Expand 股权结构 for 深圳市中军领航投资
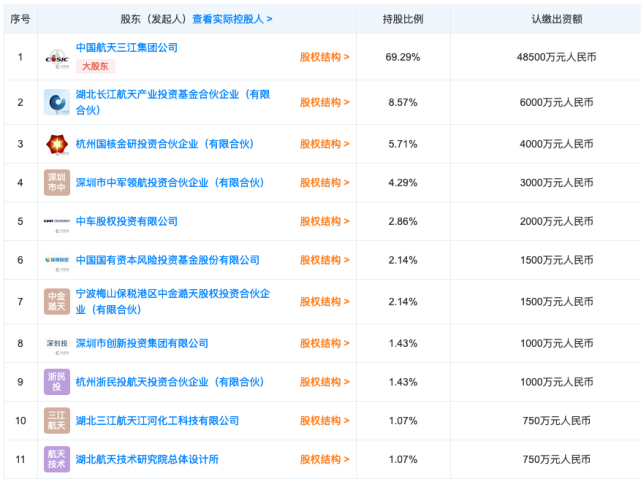Image resolution: width=641 pixels, height=479 pixels. click(325, 182)
